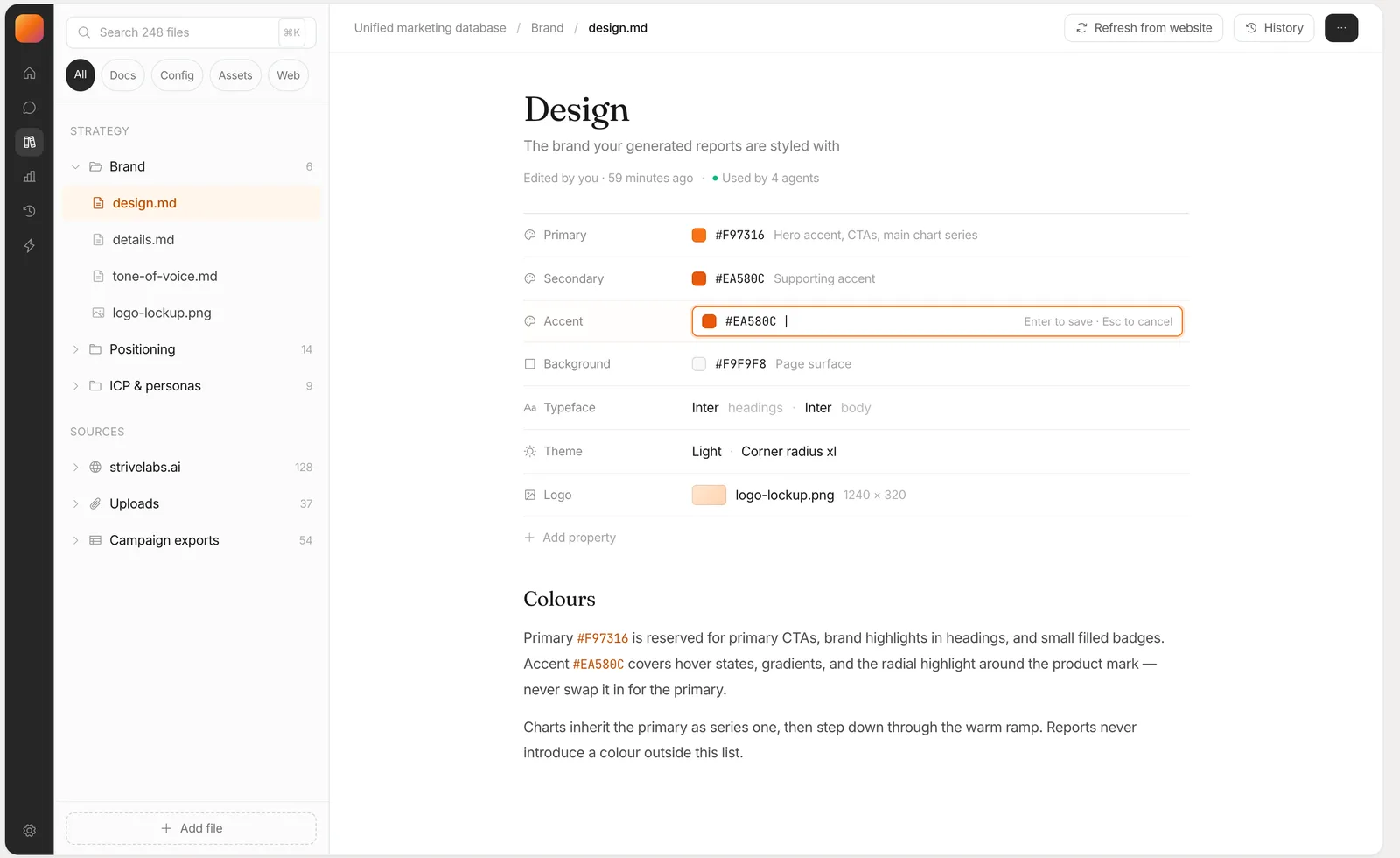
Task: Expand the Campaign exports folder
Action: [x=75, y=540]
